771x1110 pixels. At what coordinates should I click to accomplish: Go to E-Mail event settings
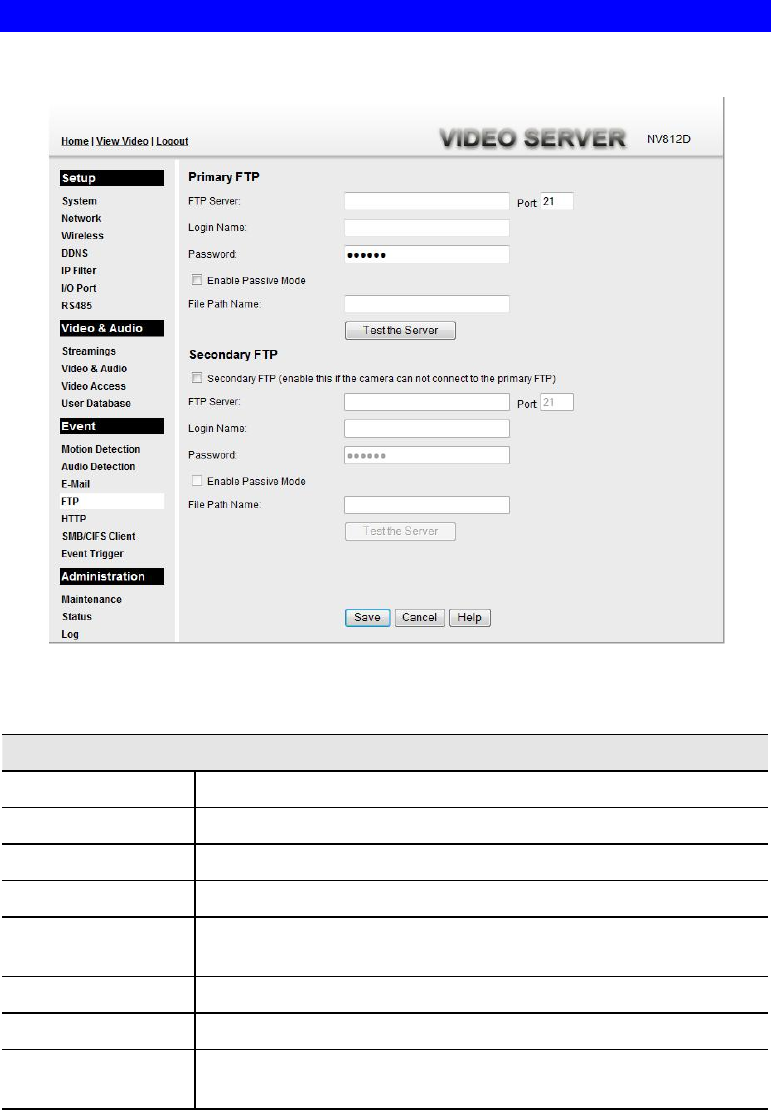(75, 484)
